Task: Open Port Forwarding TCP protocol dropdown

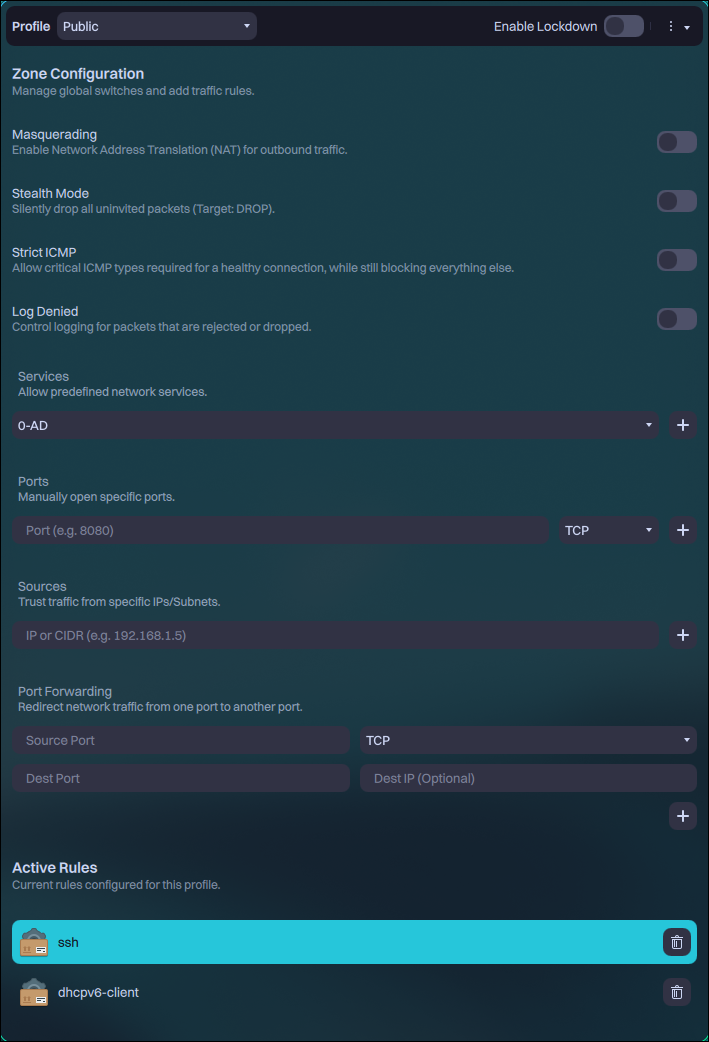Action: [x=527, y=740]
